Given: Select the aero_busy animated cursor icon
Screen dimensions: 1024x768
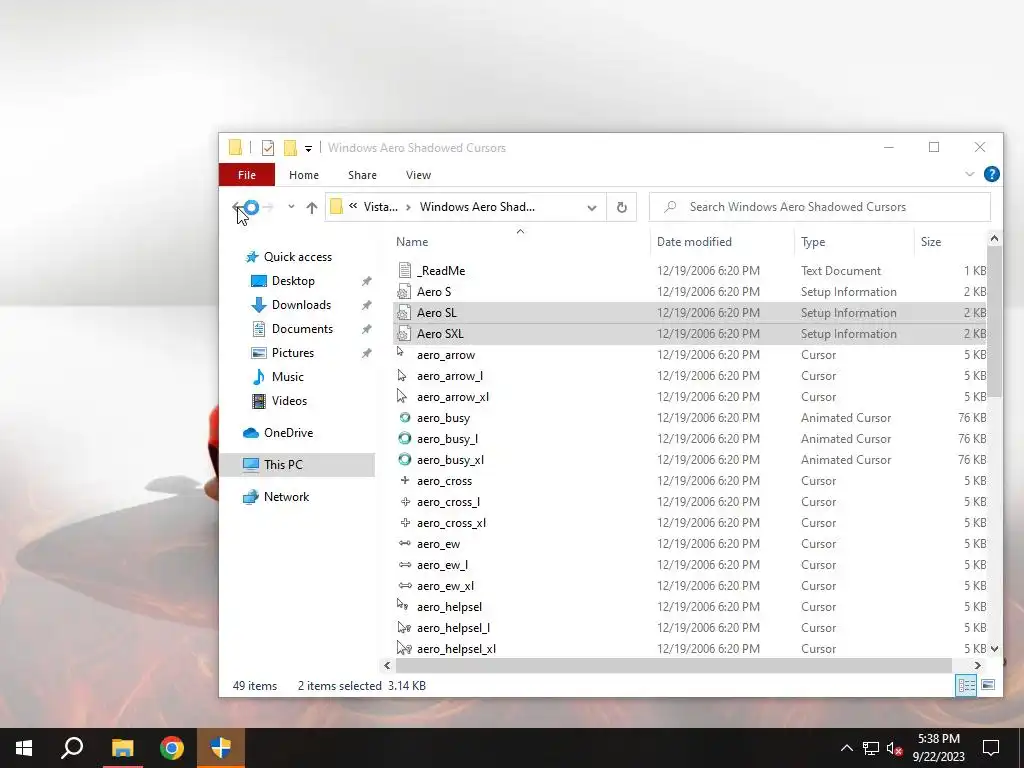Looking at the screenshot, I should pos(405,417).
